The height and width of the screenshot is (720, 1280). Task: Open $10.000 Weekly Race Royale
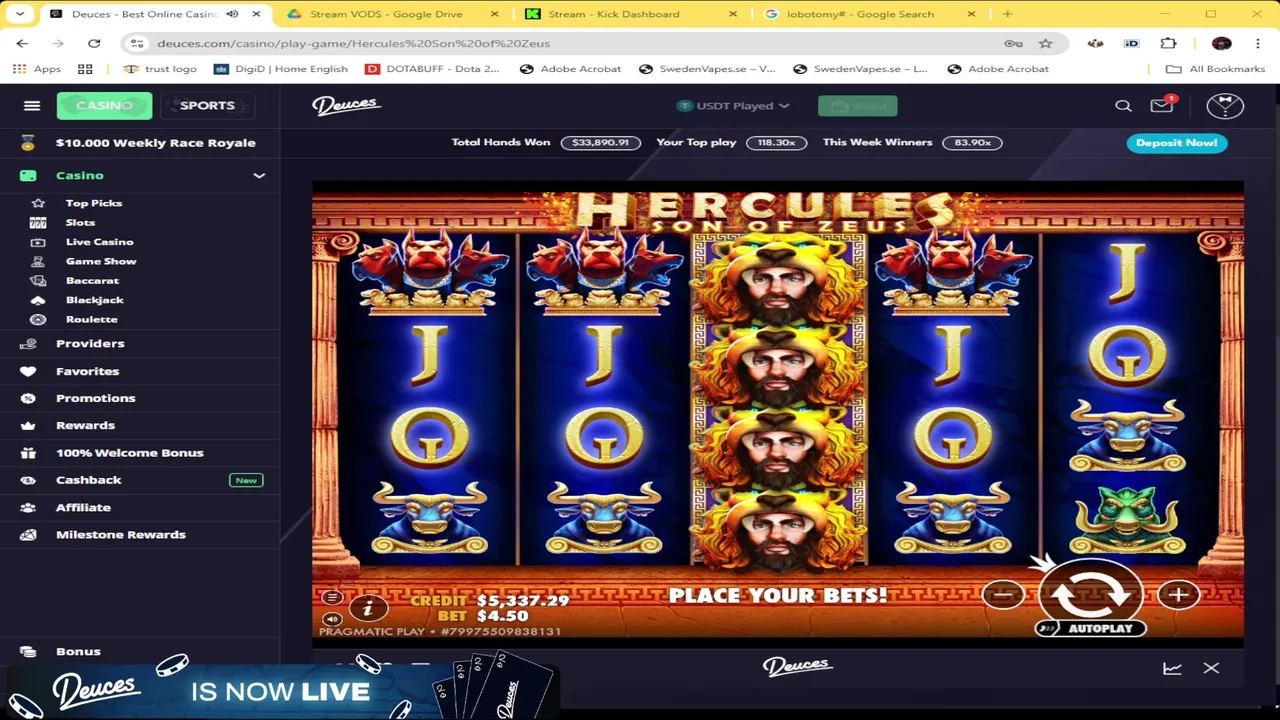point(140,142)
